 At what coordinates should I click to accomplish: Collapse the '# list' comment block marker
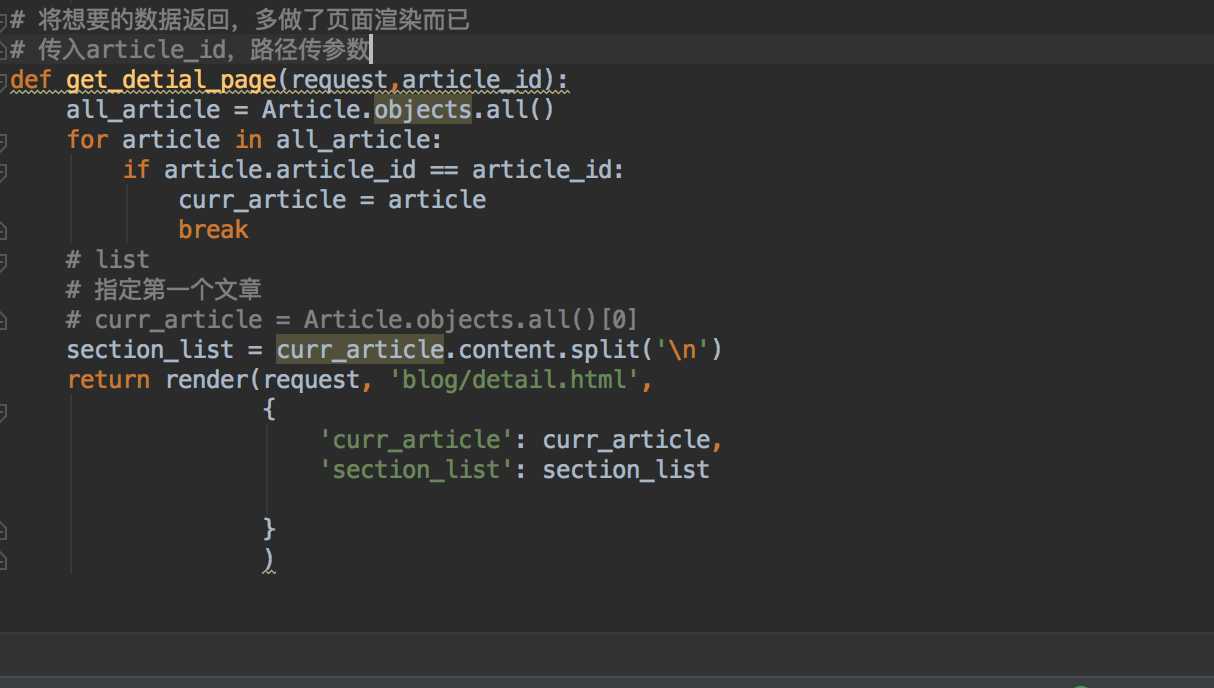tap(3, 261)
